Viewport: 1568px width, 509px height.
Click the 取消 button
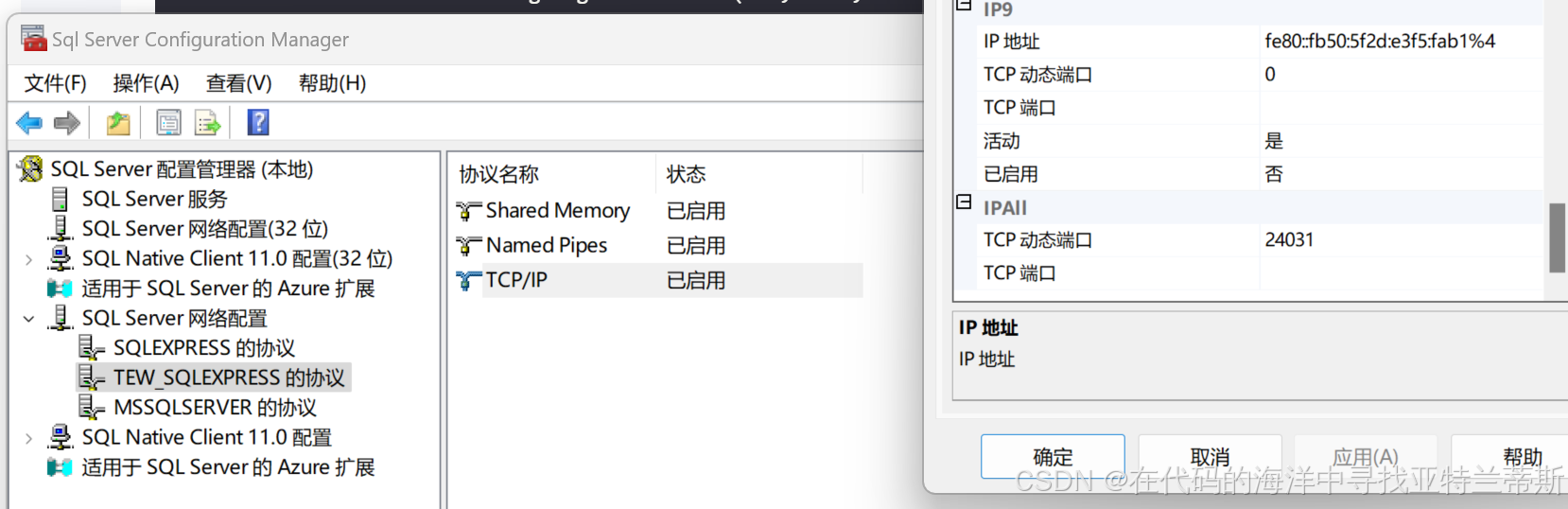pyautogui.click(x=1210, y=457)
